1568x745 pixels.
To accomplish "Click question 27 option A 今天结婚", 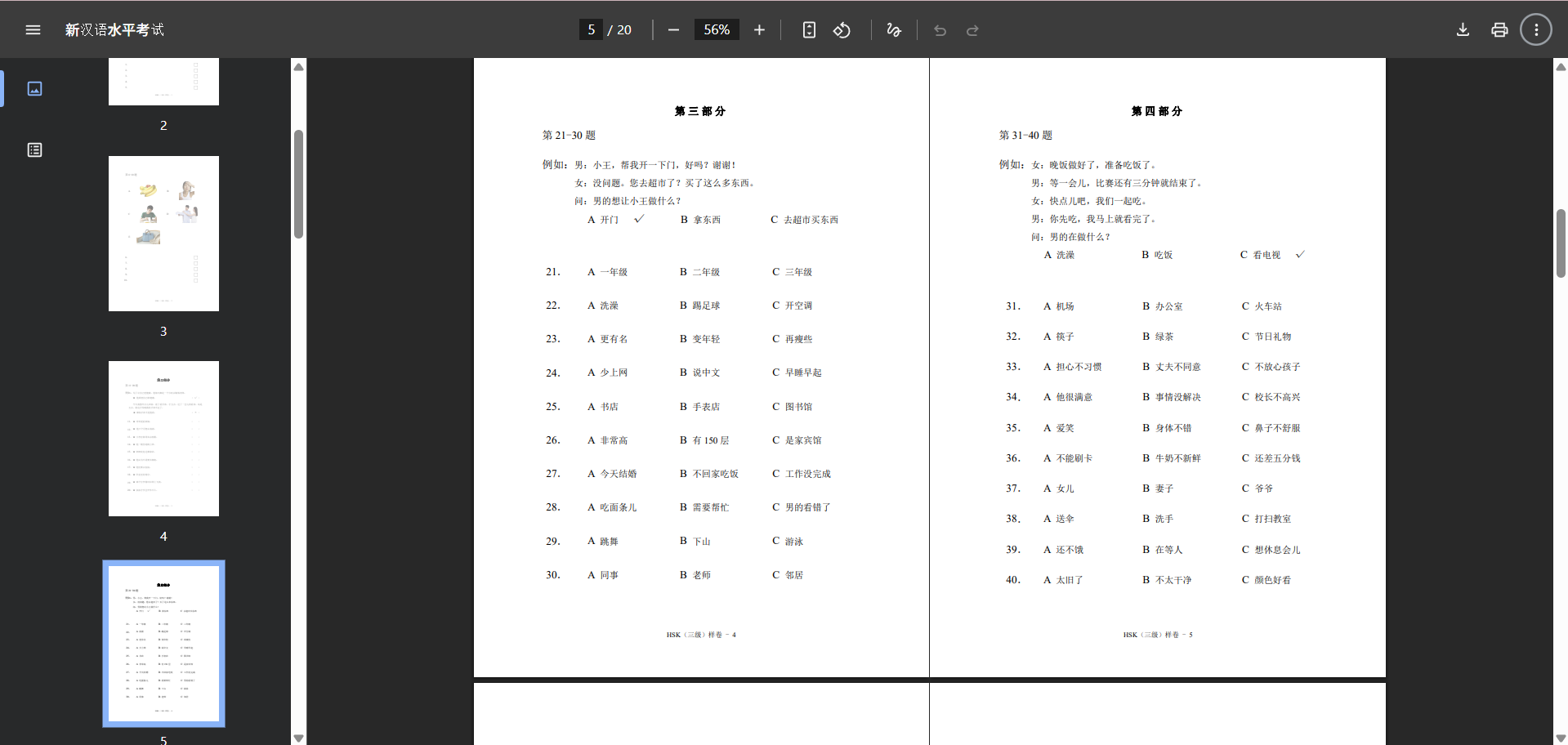I will (x=612, y=474).
